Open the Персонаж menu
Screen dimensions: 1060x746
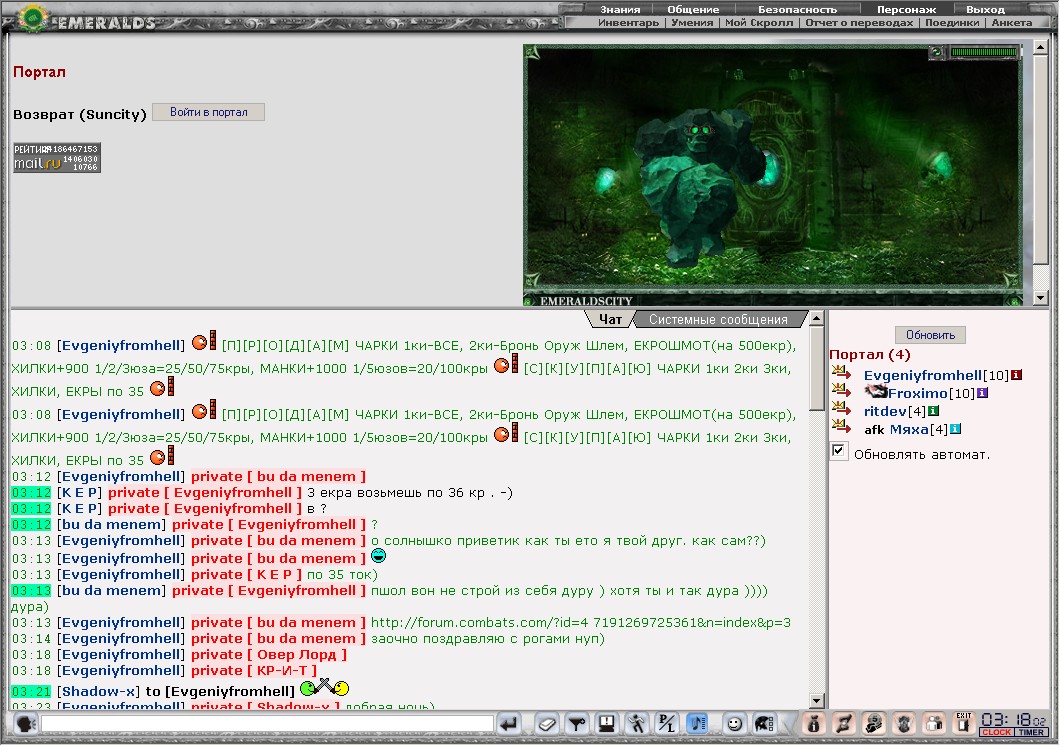tap(907, 9)
